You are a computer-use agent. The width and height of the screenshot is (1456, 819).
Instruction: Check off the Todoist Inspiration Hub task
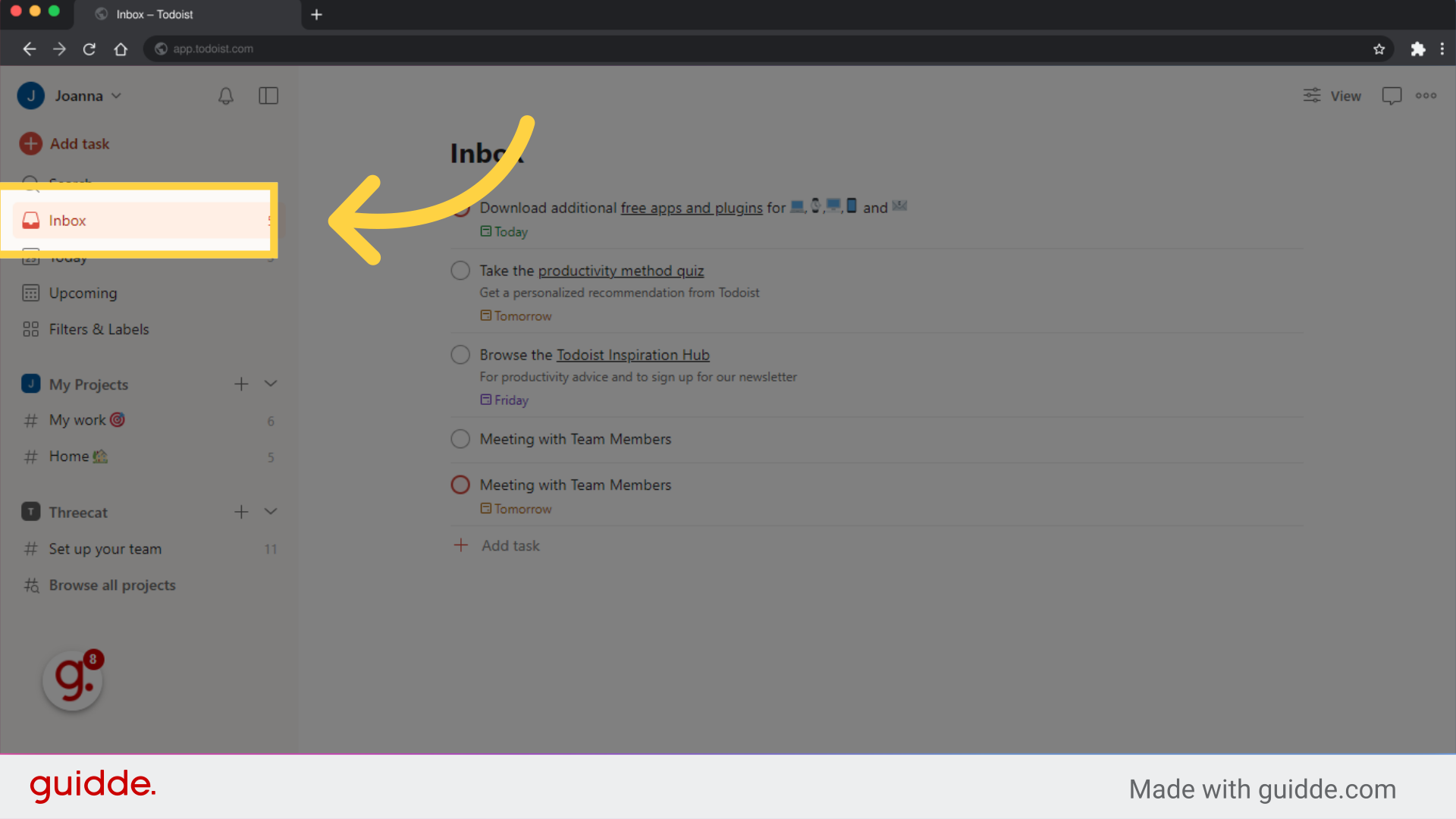pyautogui.click(x=460, y=354)
